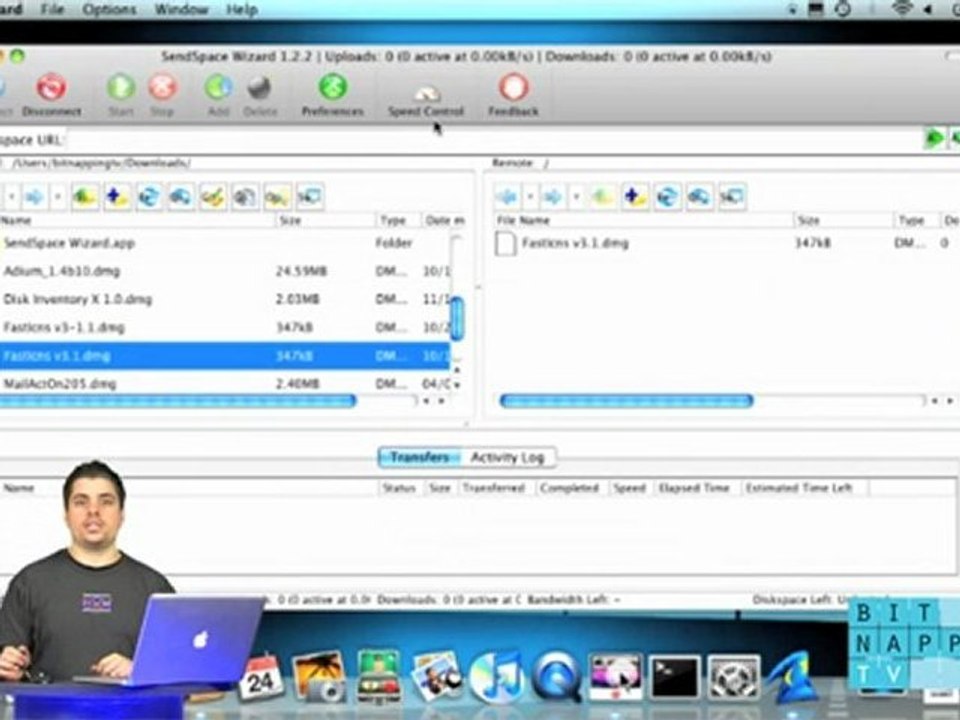This screenshot has height=720, width=960.
Task: Open Remote back history dropdown arrow
Action: point(530,197)
